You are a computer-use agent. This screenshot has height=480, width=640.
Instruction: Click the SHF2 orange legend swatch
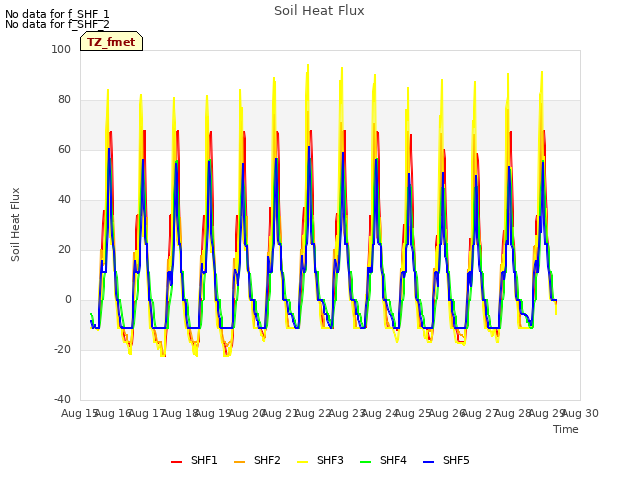(240, 462)
